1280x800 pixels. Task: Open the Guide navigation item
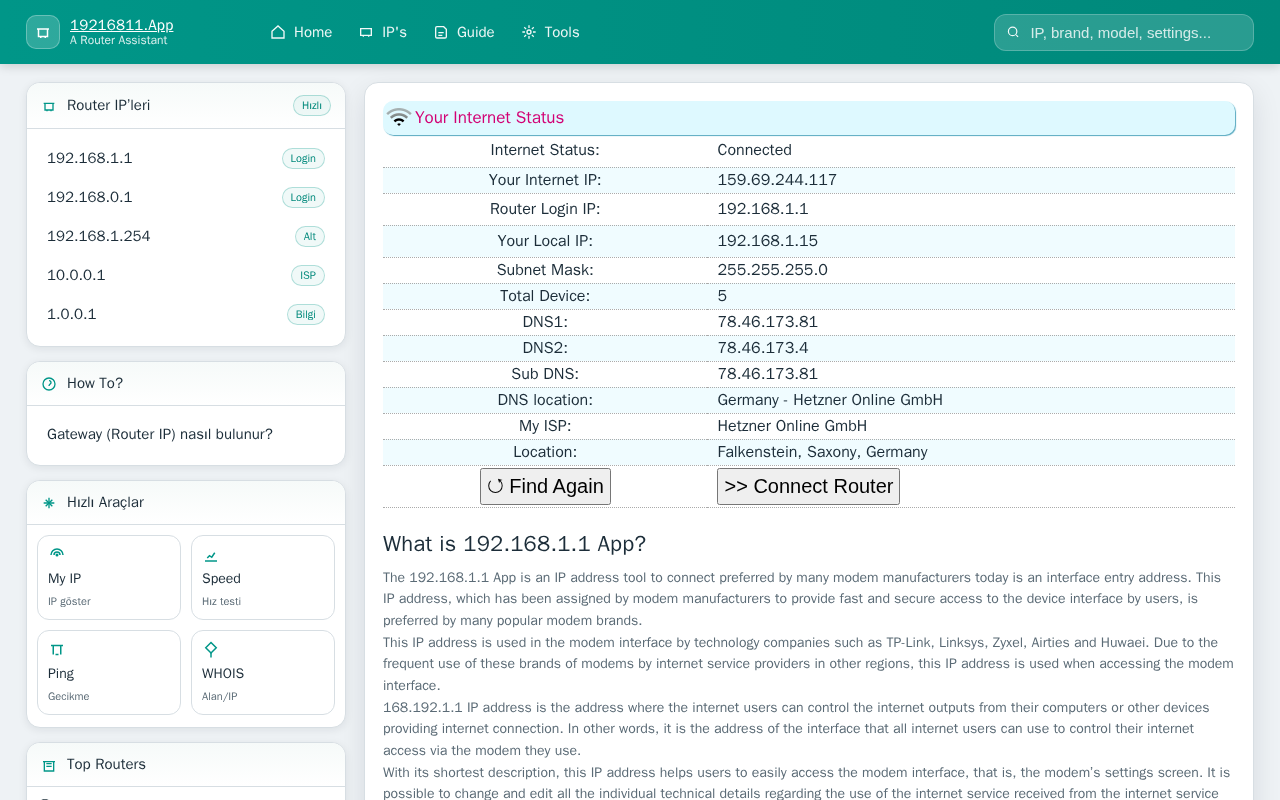pos(464,32)
